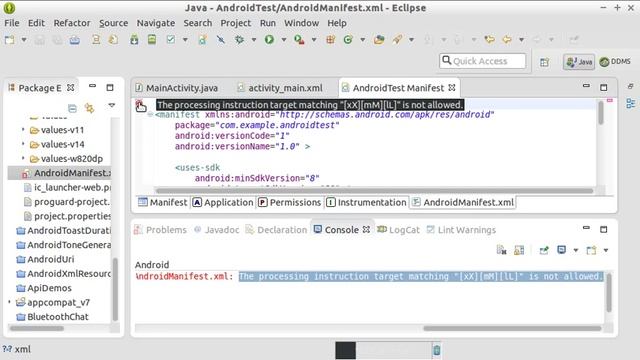Click the Scroll Lock console icon
This screenshot has width=640, height=360.
coord(519,250)
